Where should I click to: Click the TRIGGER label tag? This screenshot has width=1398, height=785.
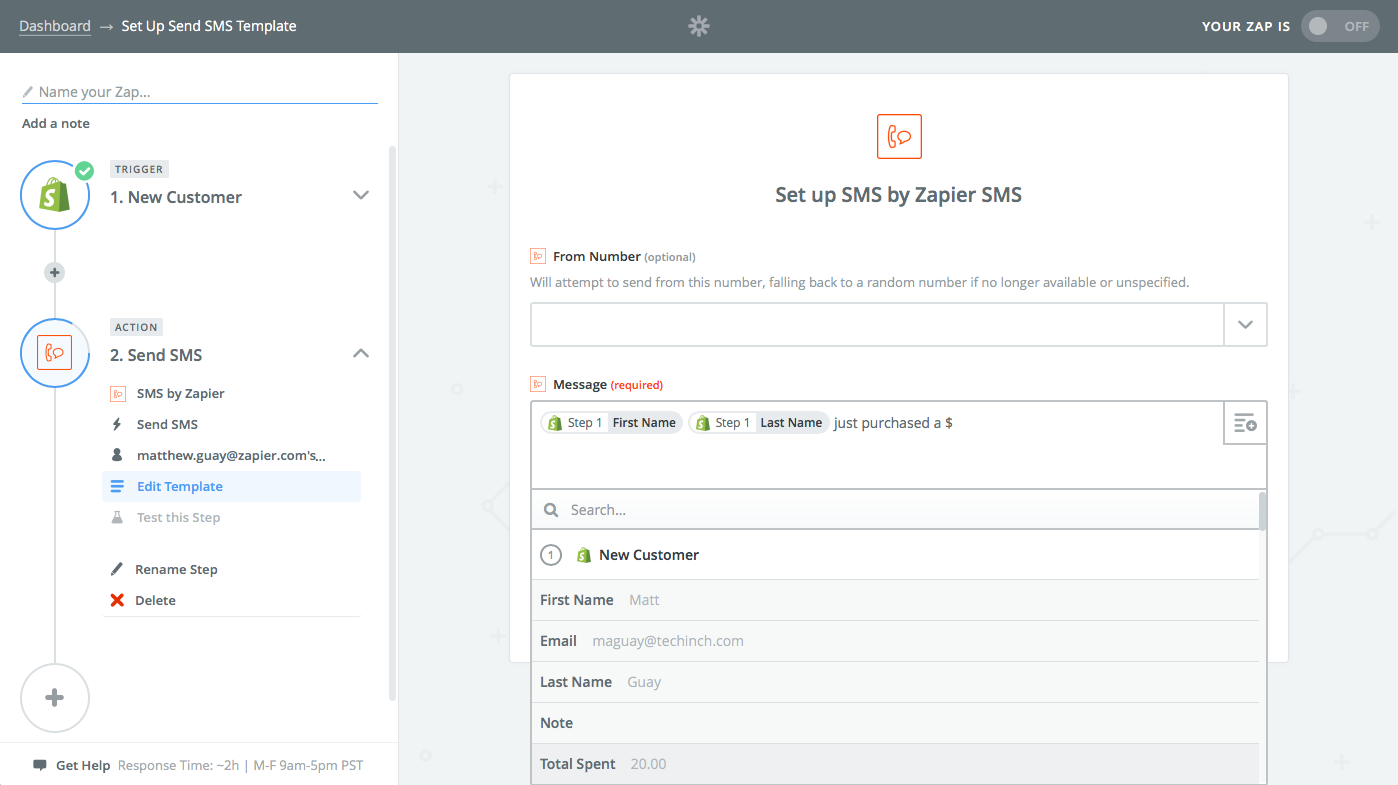(x=139, y=169)
